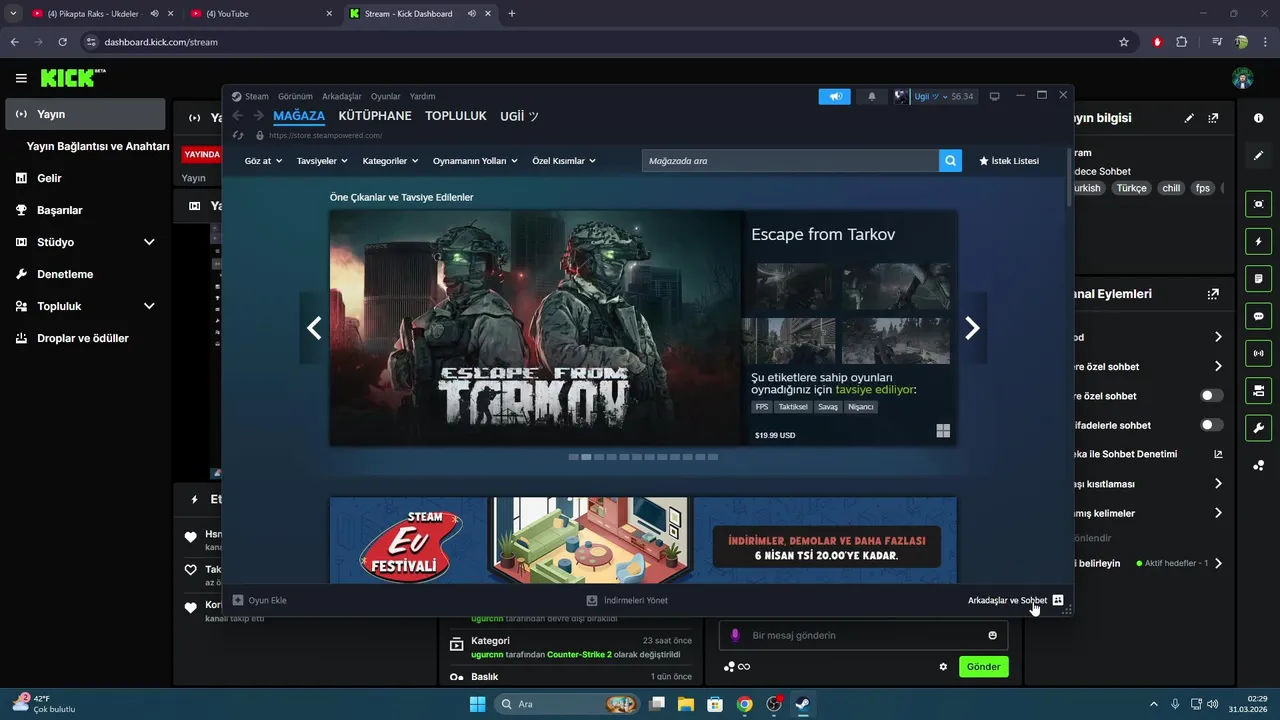This screenshot has width=1280, height=720.
Task: Click pencil icon in Kick right rail
Action: tap(1258, 156)
